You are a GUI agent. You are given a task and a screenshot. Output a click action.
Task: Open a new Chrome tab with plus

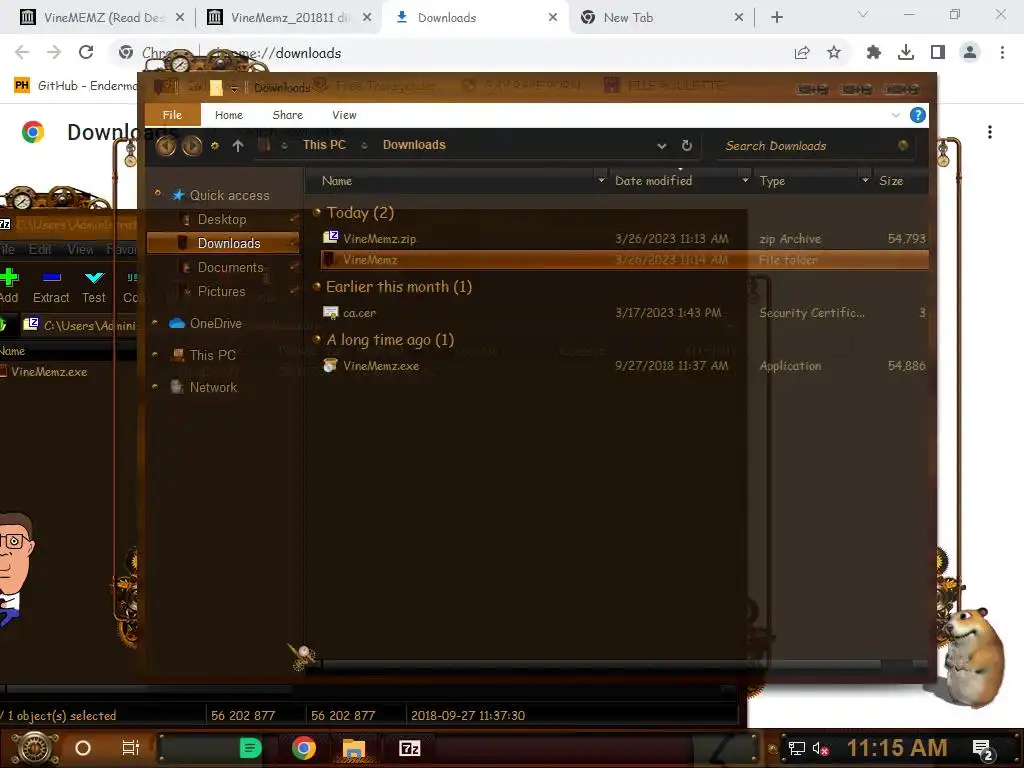pos(776,18)
